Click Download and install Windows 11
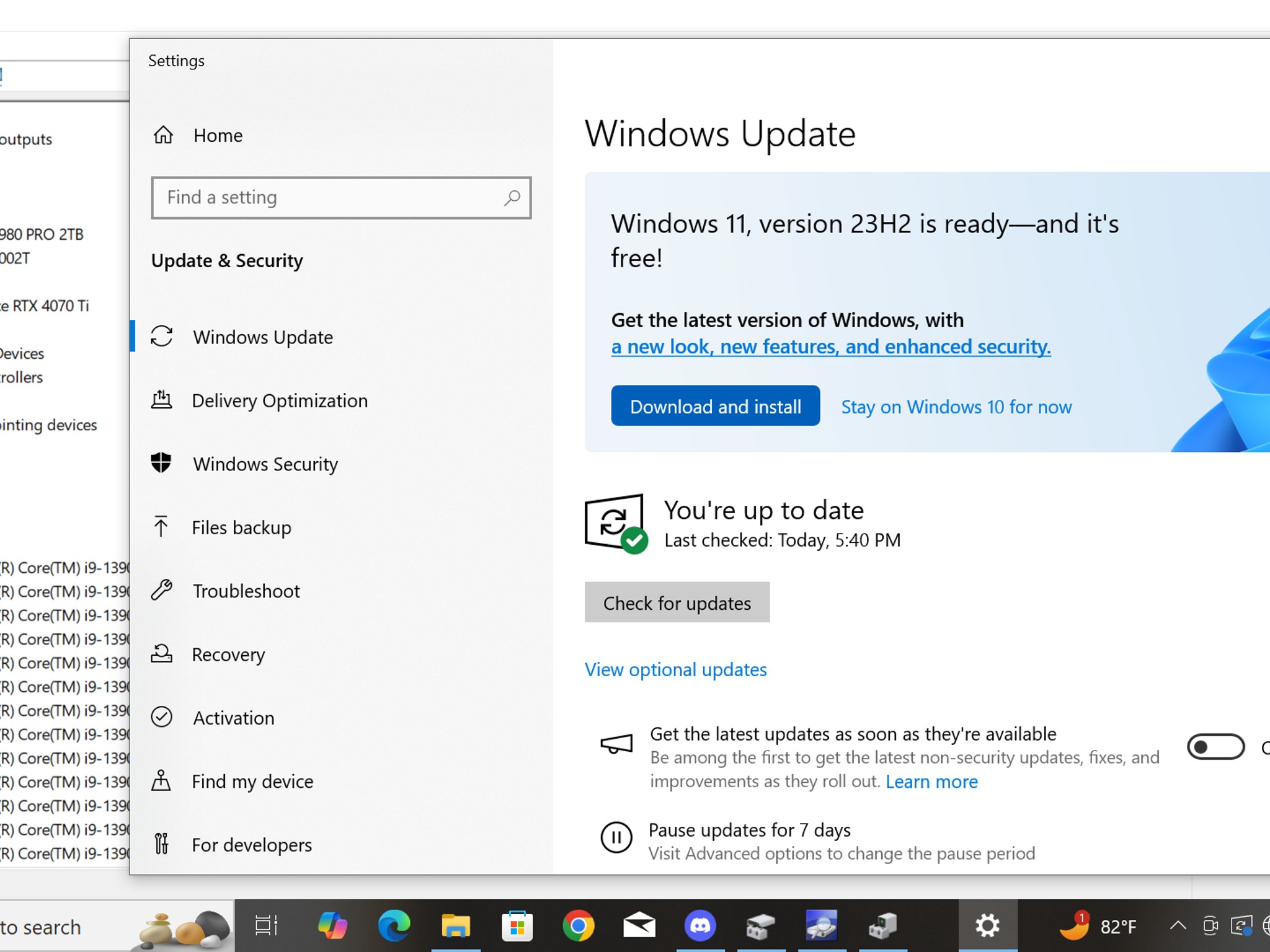1270x952 pixels. pyautogui.click(x=716, y=406)
